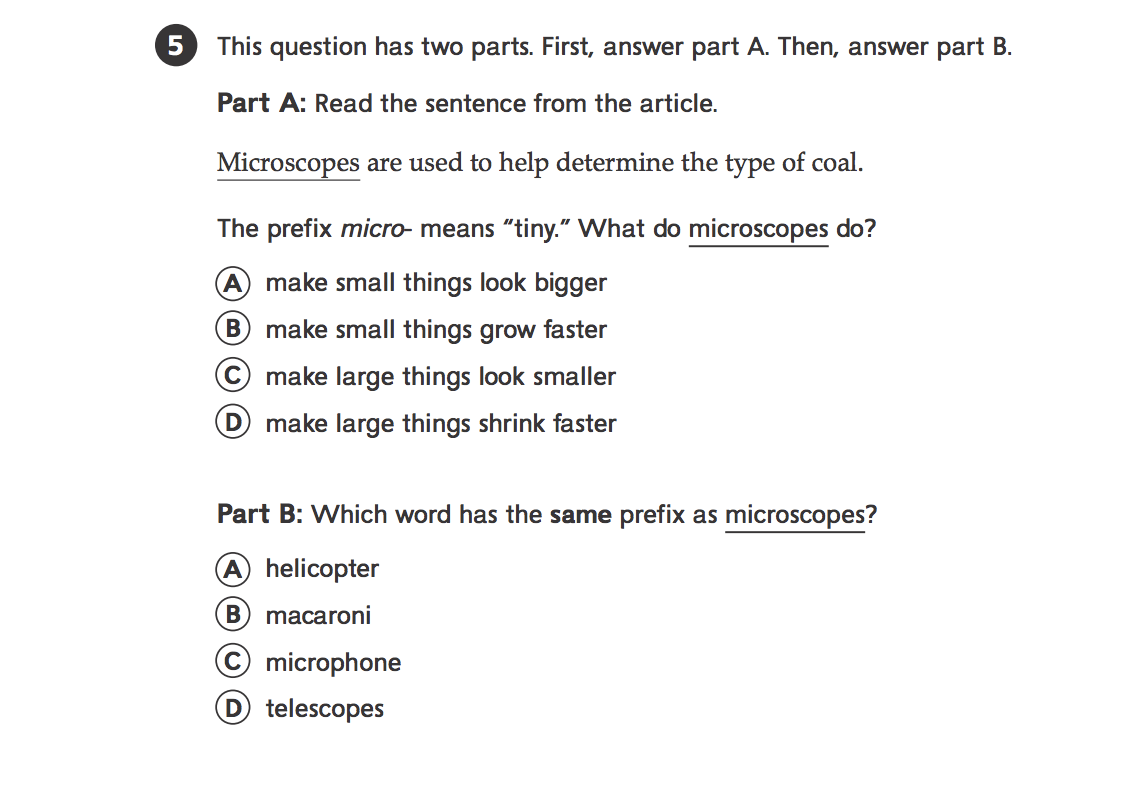Click the answer text "make small things grow faster"

tap(436, 330)
